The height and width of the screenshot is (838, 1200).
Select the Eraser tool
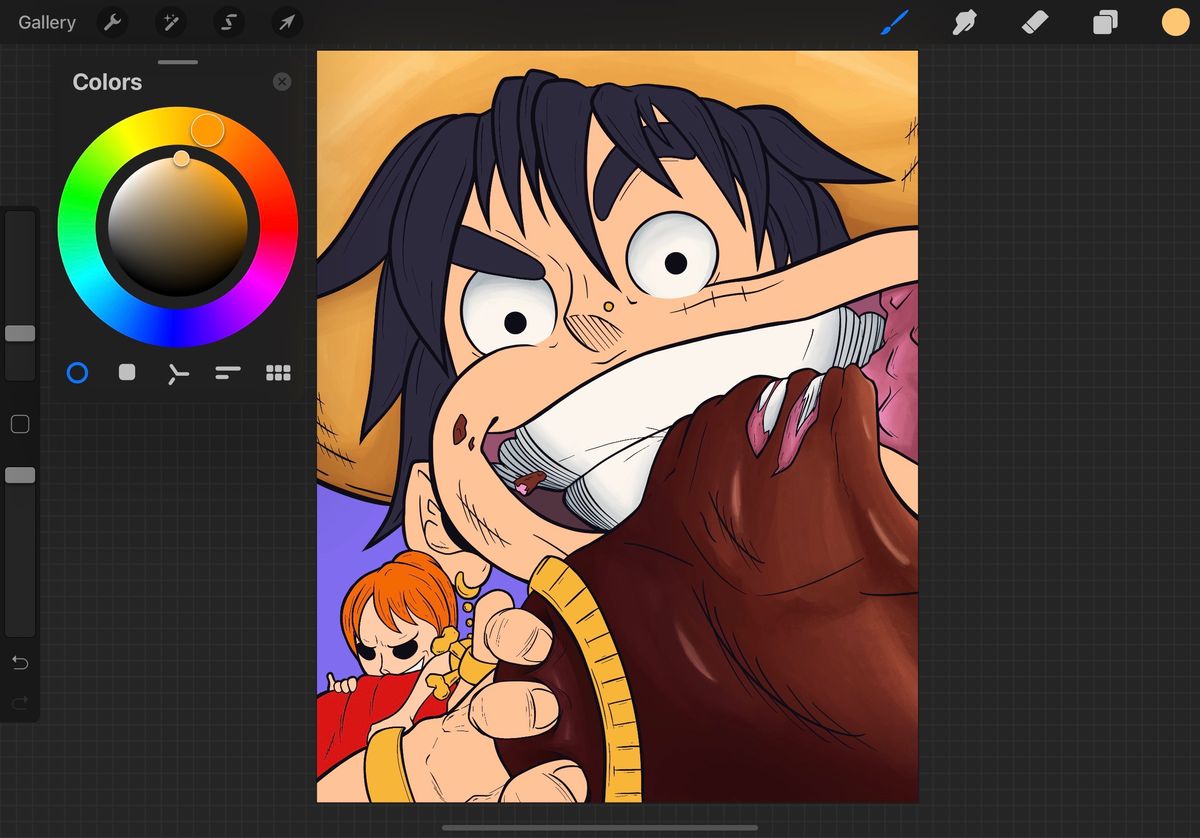click(1035, 22)
